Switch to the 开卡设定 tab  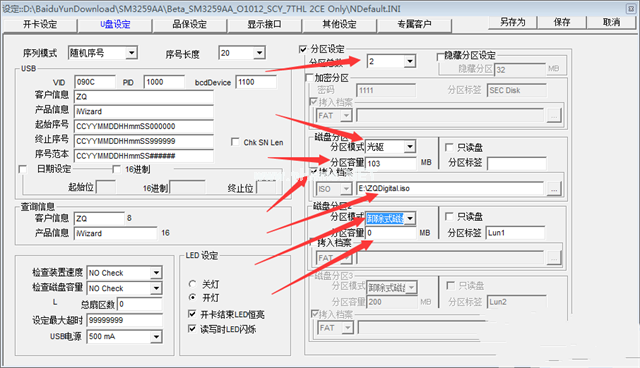[40, 24]
